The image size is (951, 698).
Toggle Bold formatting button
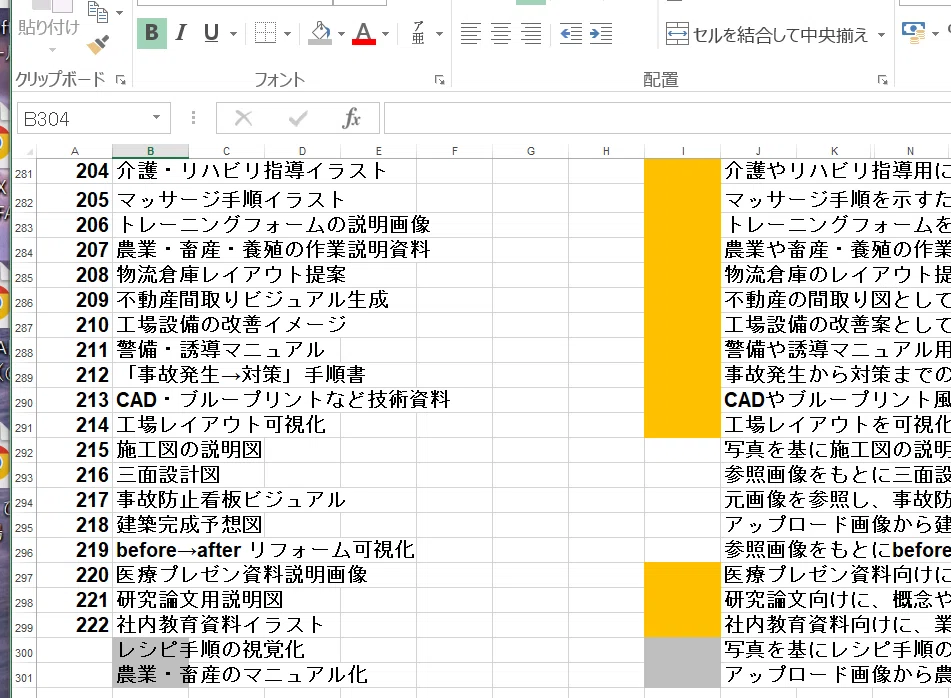point(152,33)
